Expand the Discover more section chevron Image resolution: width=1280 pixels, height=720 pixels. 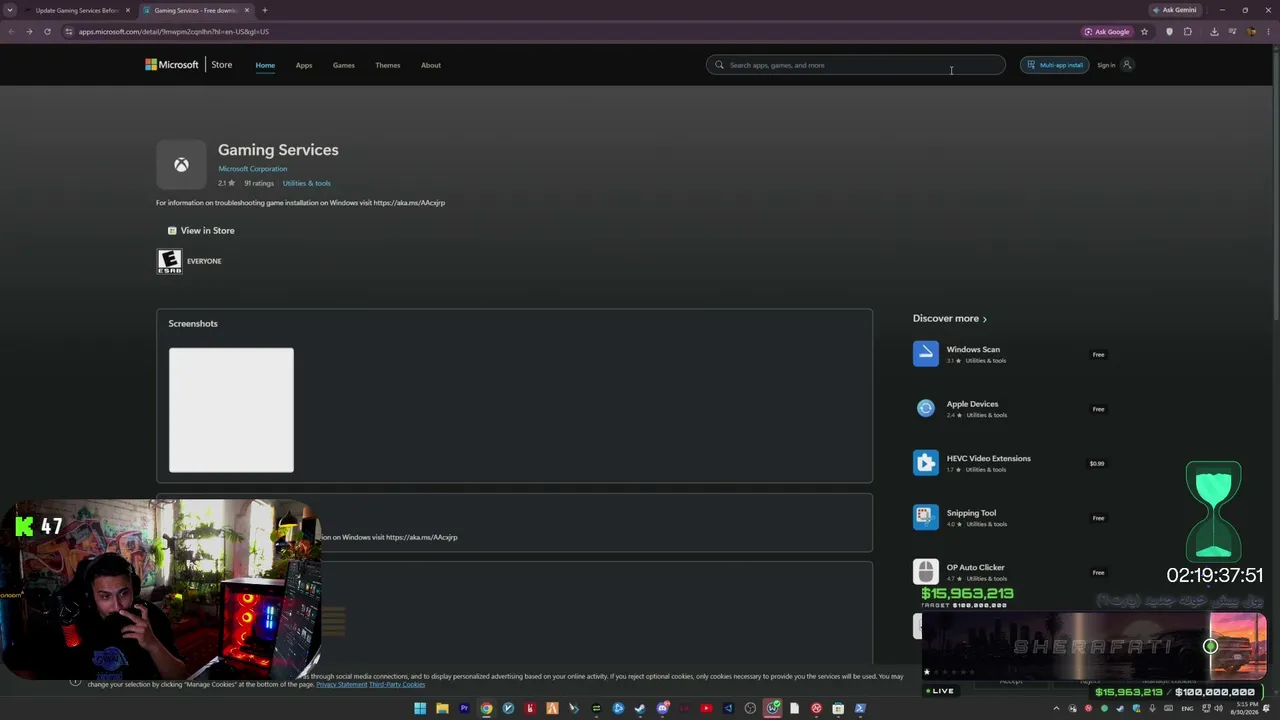(985, 319)
